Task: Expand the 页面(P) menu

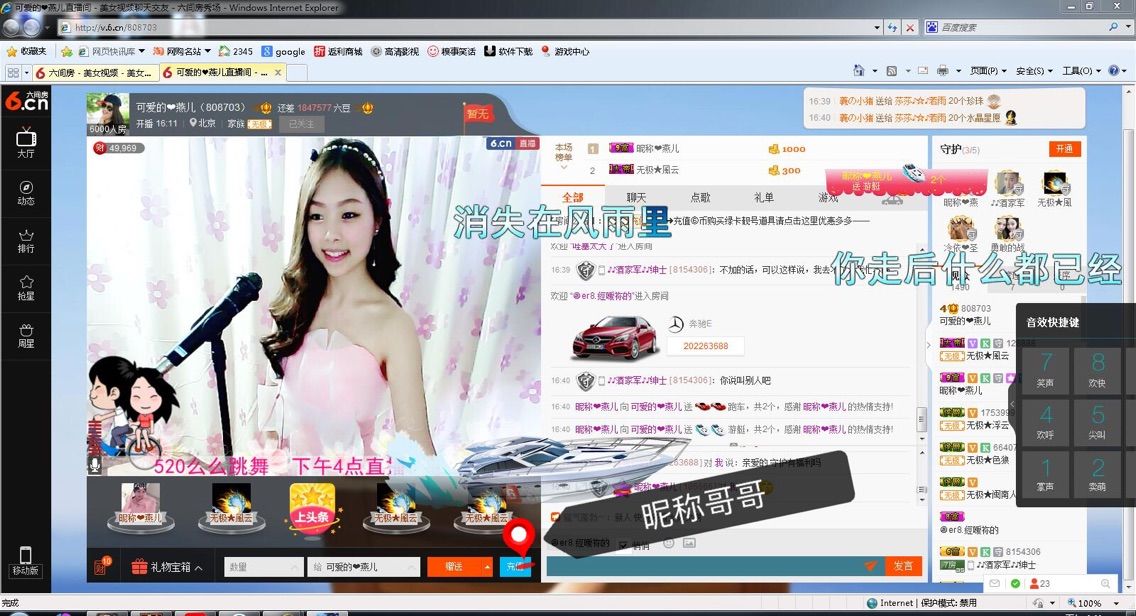Action: tap(988, 71)
